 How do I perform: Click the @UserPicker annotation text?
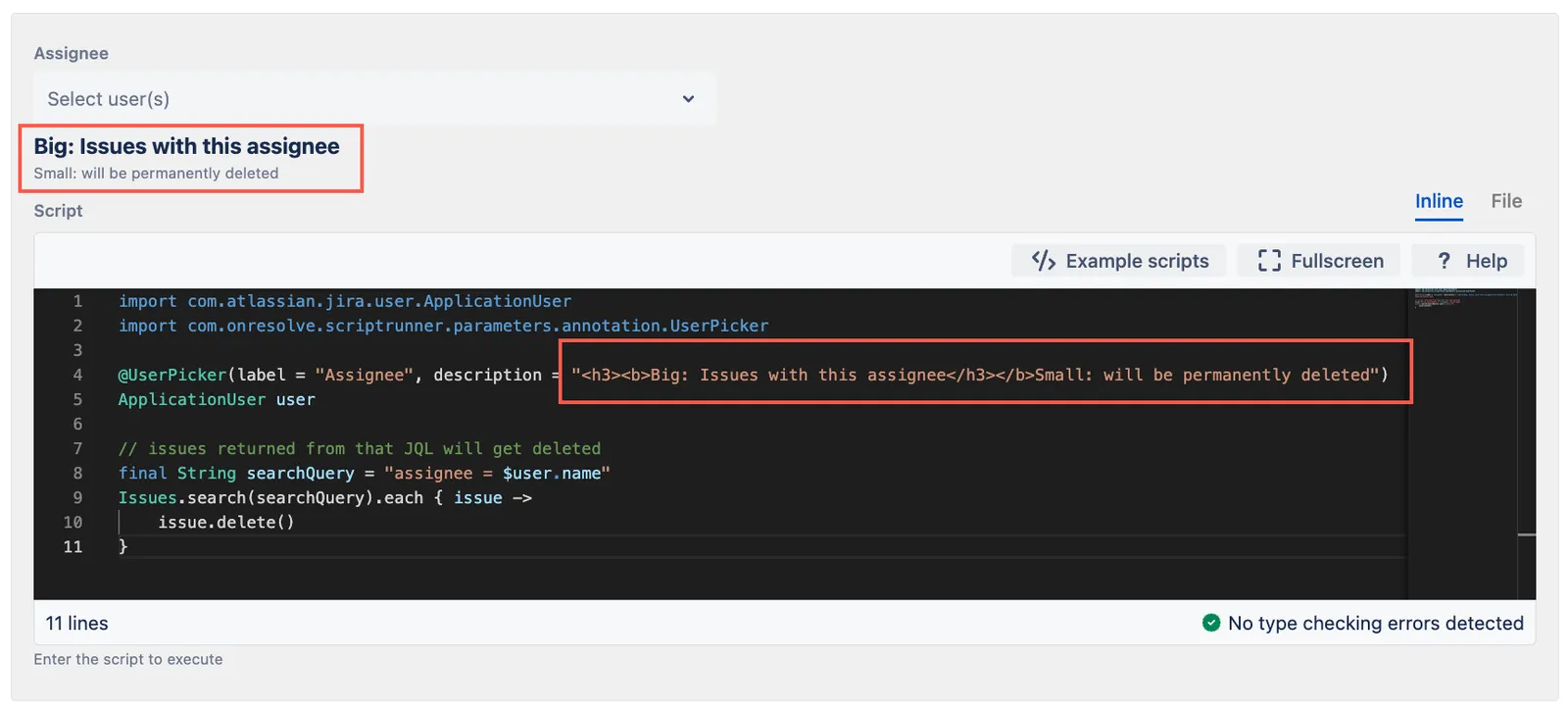pos(172,375)
